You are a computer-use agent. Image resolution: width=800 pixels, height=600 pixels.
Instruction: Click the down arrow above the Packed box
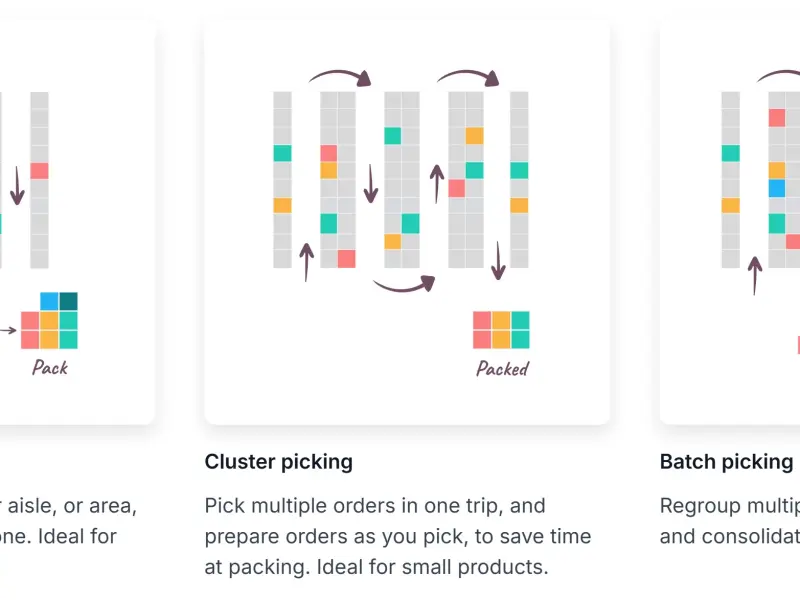499,259
